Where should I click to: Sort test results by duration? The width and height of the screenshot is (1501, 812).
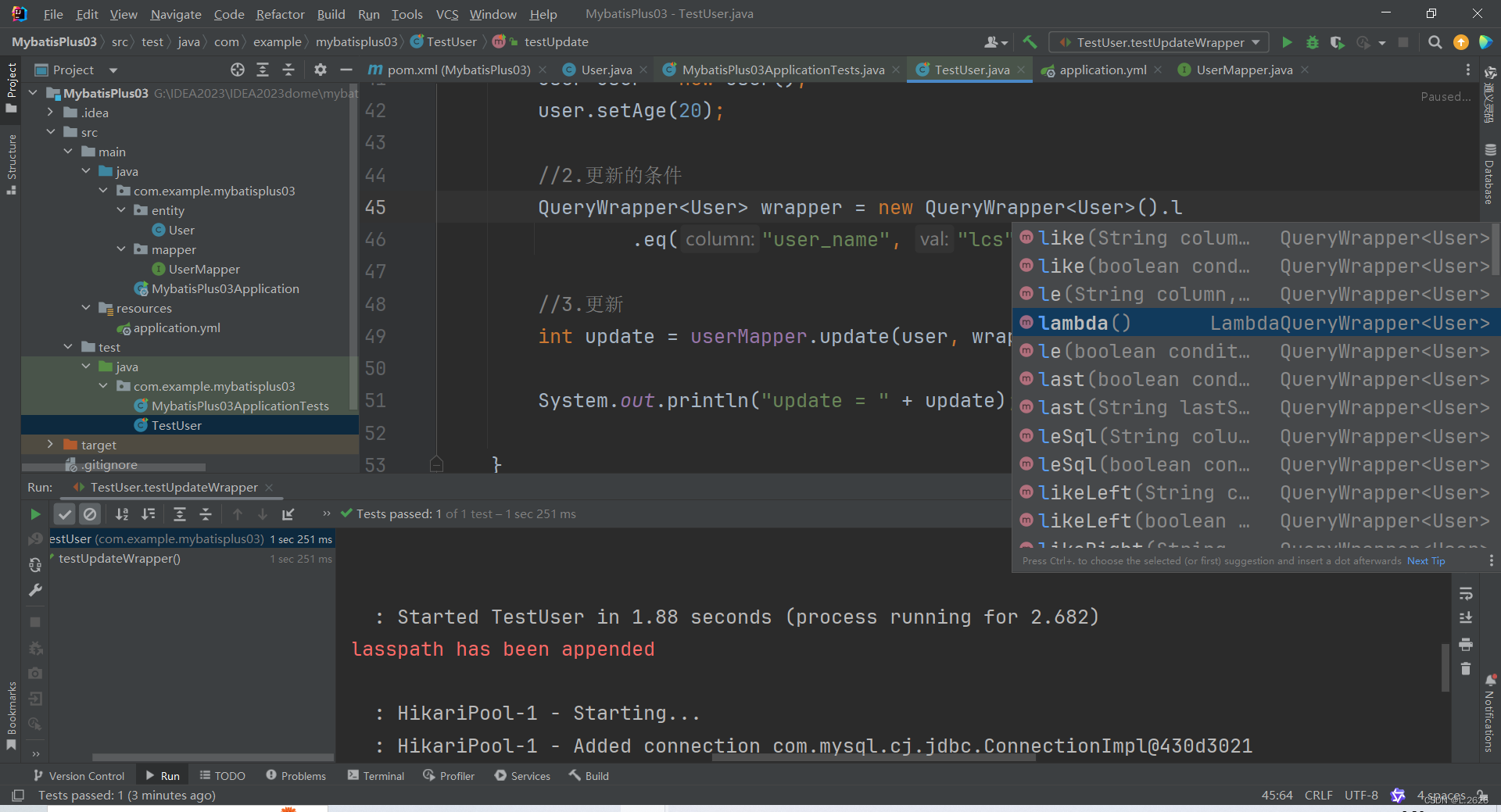[x=148, y=513]
